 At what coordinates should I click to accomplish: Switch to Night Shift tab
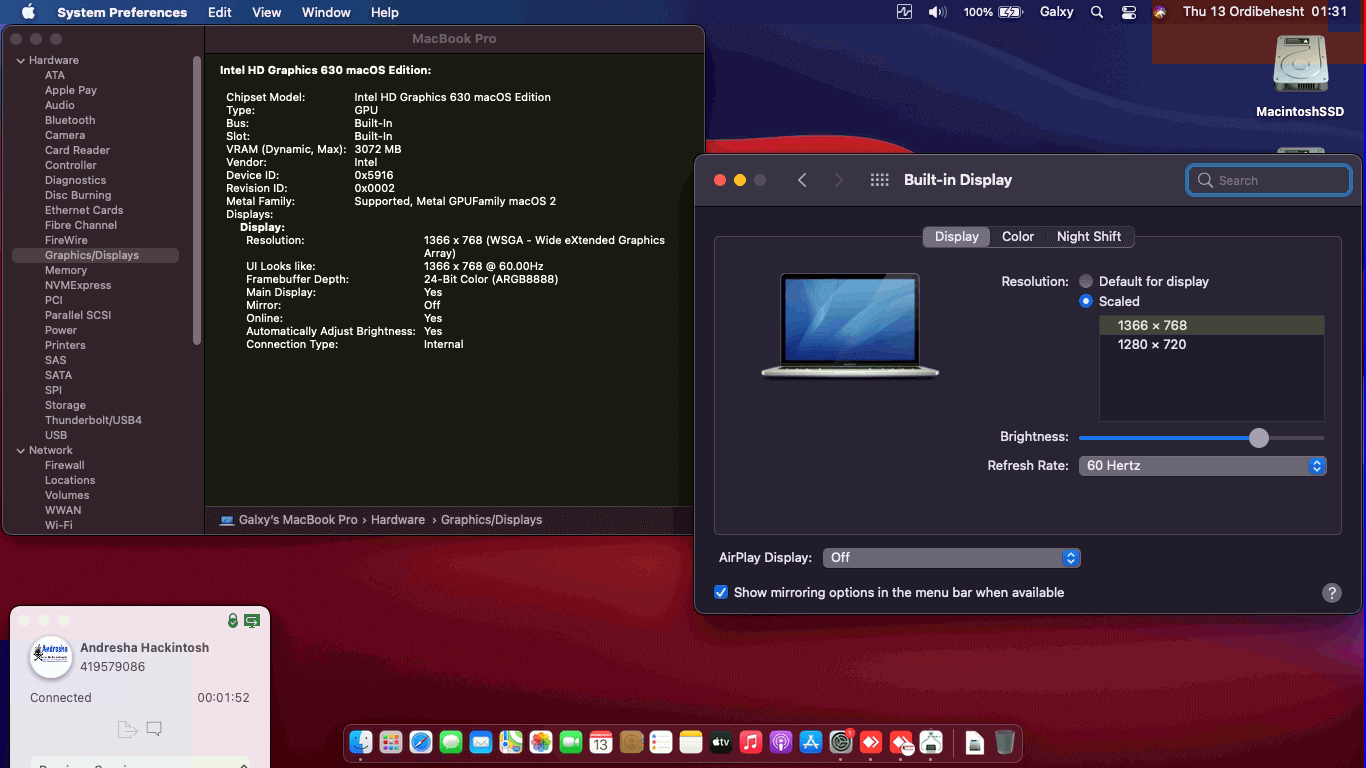click(x=1089, y=237)
